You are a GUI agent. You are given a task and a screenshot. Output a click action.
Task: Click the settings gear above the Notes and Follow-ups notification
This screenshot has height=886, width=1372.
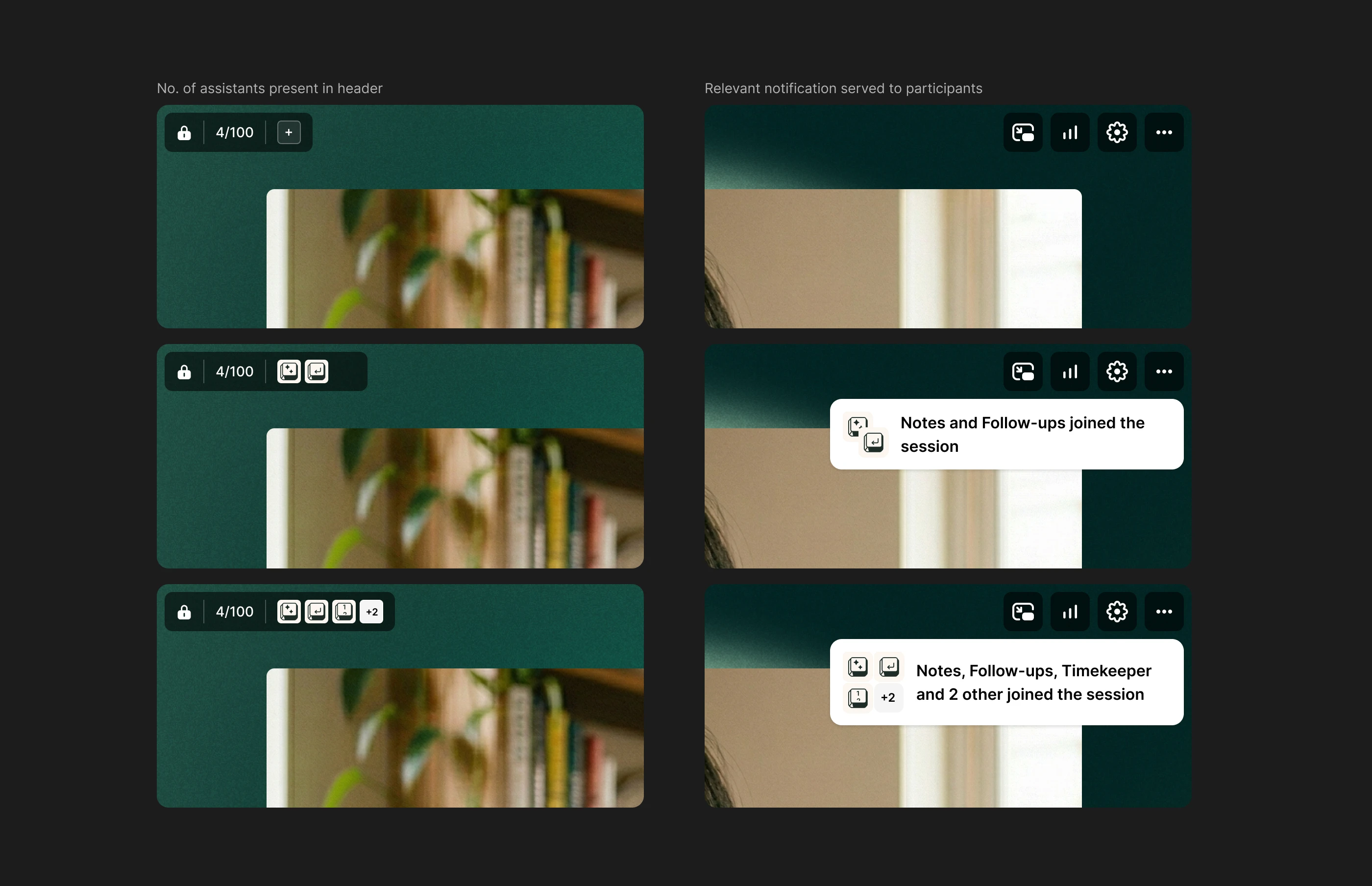1117,371
